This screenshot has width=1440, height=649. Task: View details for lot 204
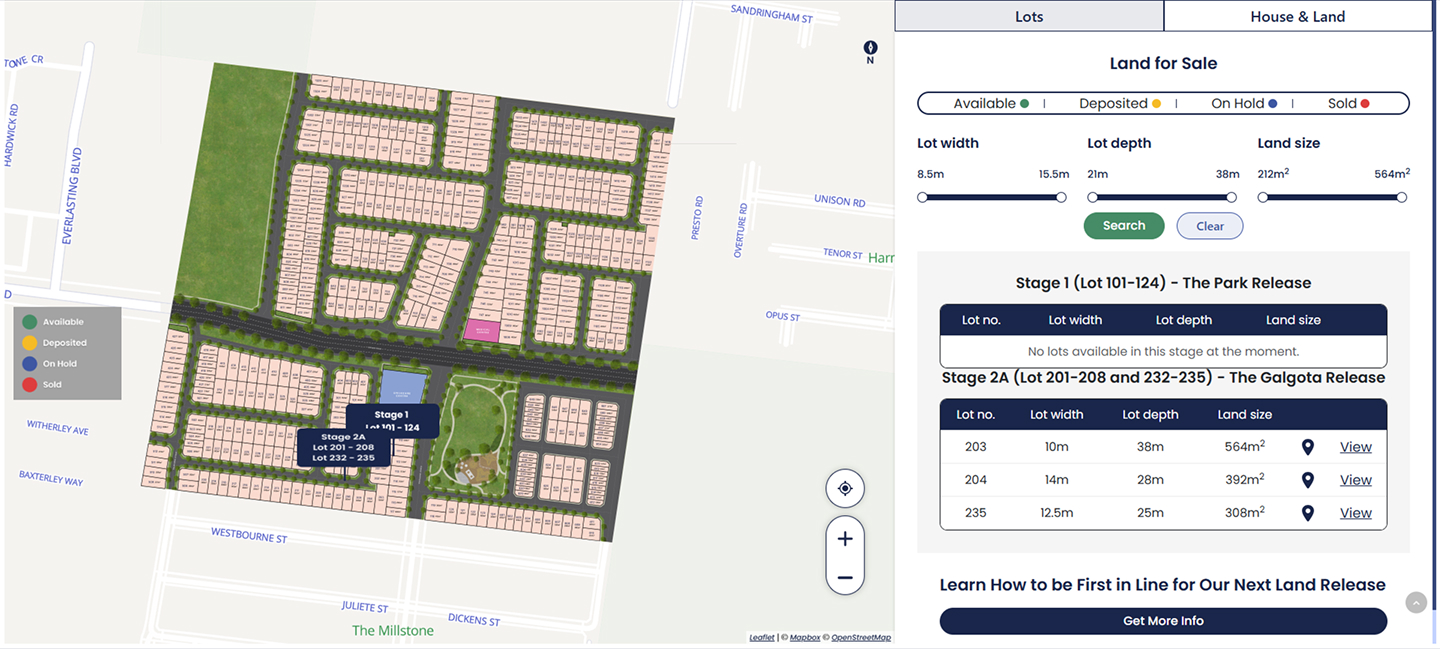point(1355,480)
